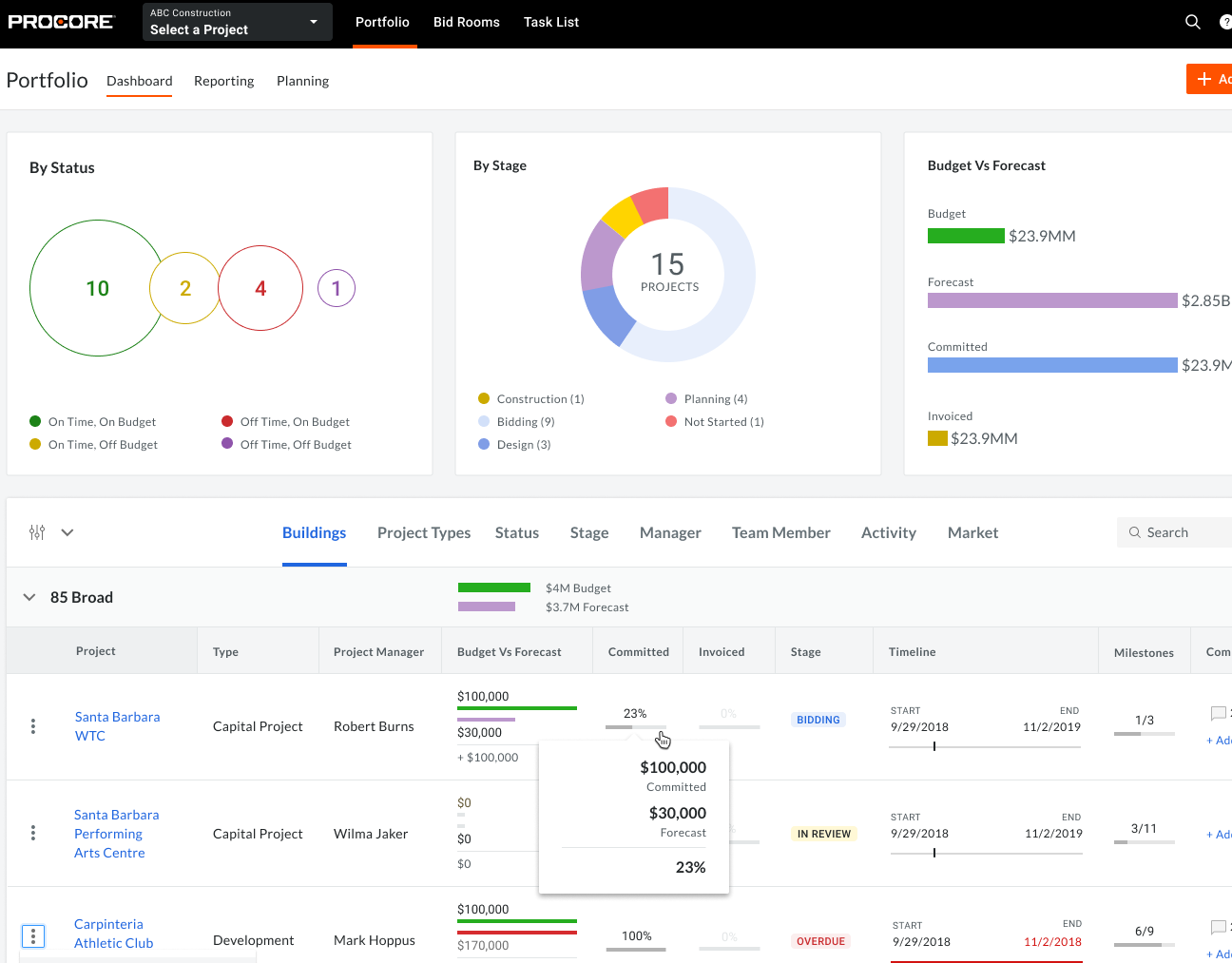This screenshot has width=1232, height=963.
Task: Click the blue Committed bar
Action: click(1052, 365)
